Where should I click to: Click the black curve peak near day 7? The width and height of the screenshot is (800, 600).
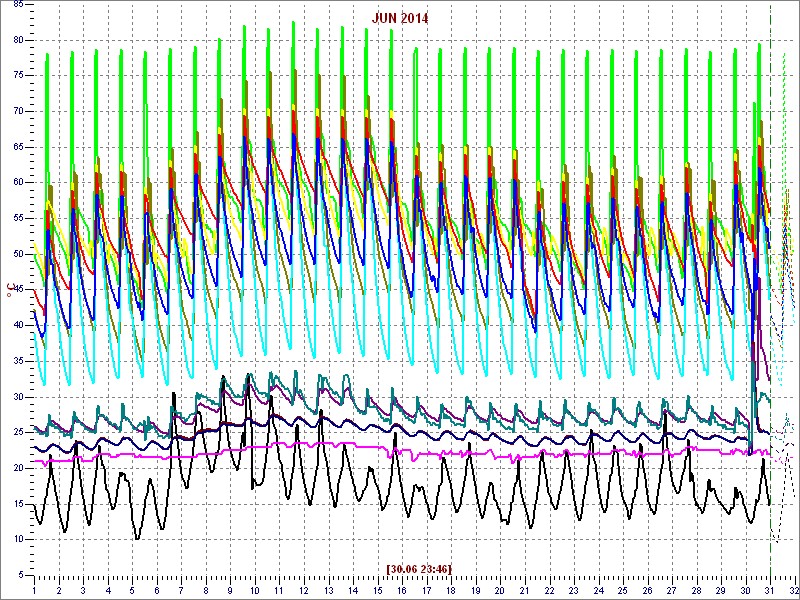tap(174, 395)
